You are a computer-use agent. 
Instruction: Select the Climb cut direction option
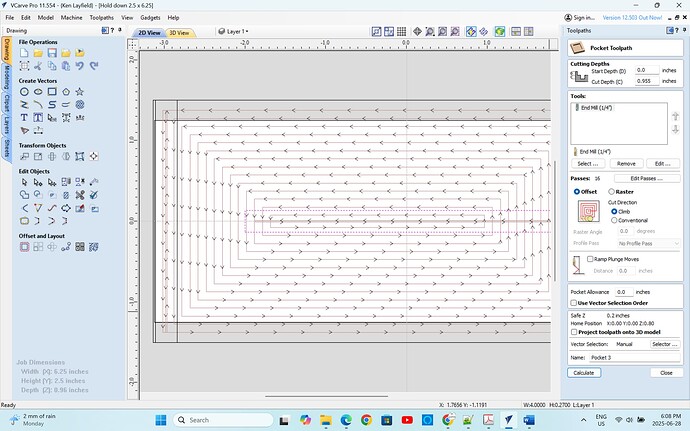(x=614, y=212)
